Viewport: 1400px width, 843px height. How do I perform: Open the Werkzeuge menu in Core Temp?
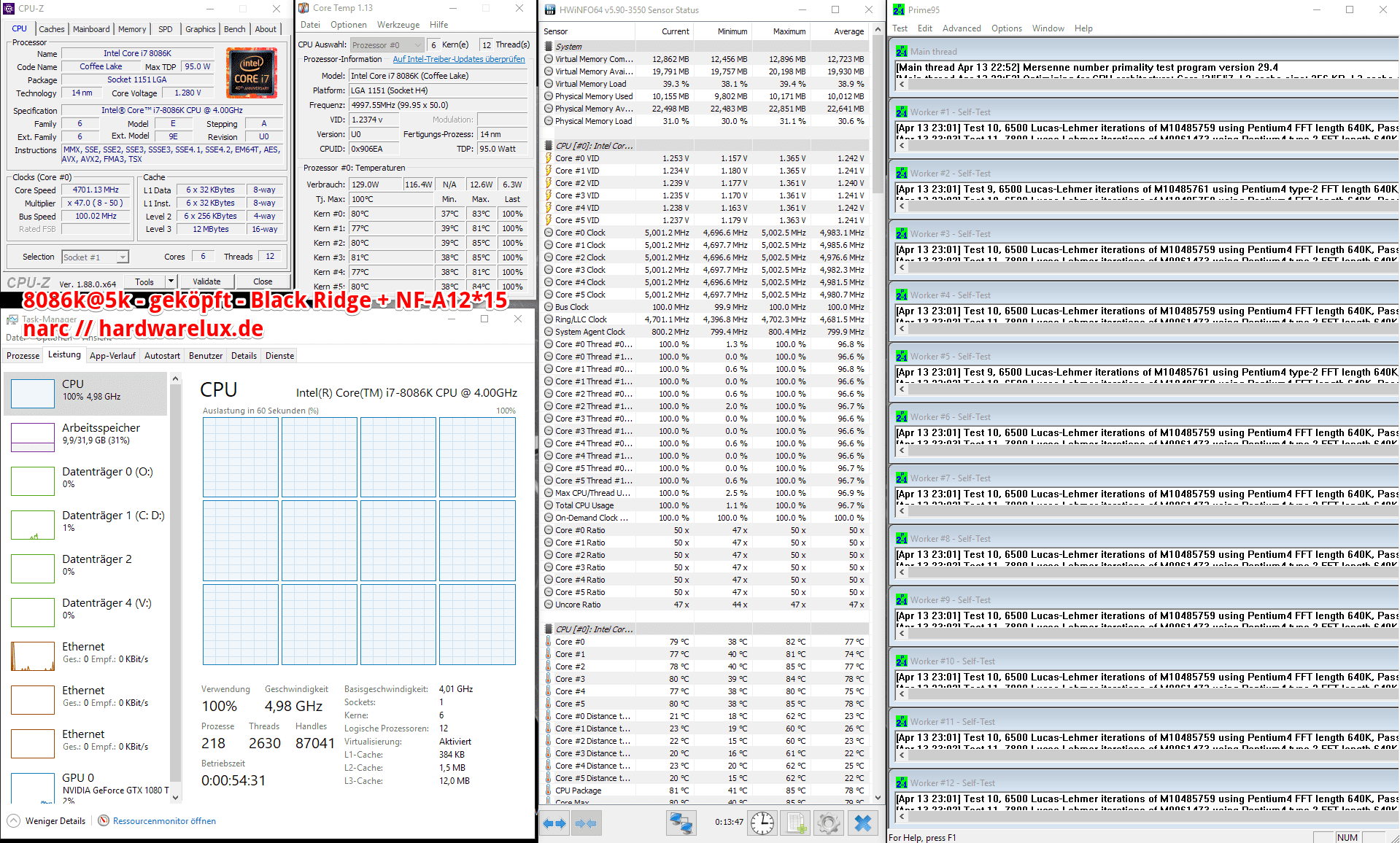click(x=398, y=25)
